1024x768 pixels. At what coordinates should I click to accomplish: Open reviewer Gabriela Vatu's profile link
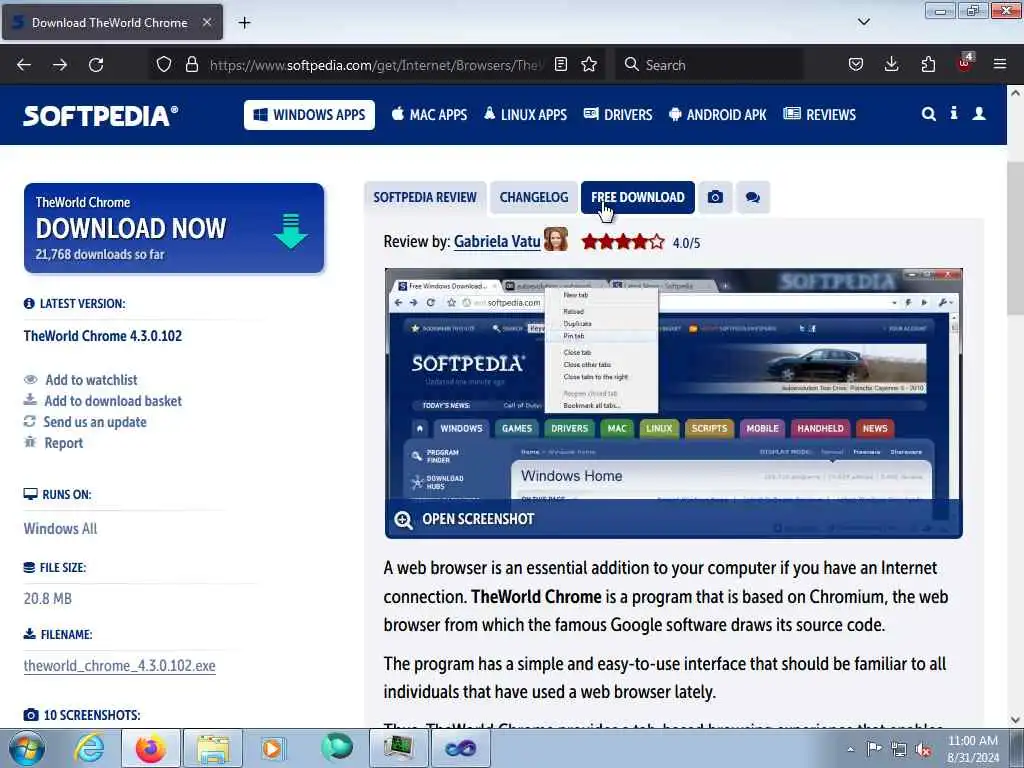497,242
